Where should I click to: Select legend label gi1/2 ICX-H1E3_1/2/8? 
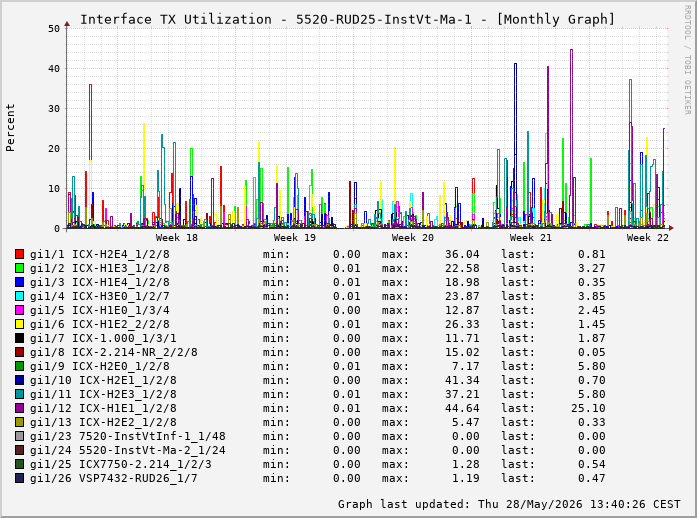point(100,269)
